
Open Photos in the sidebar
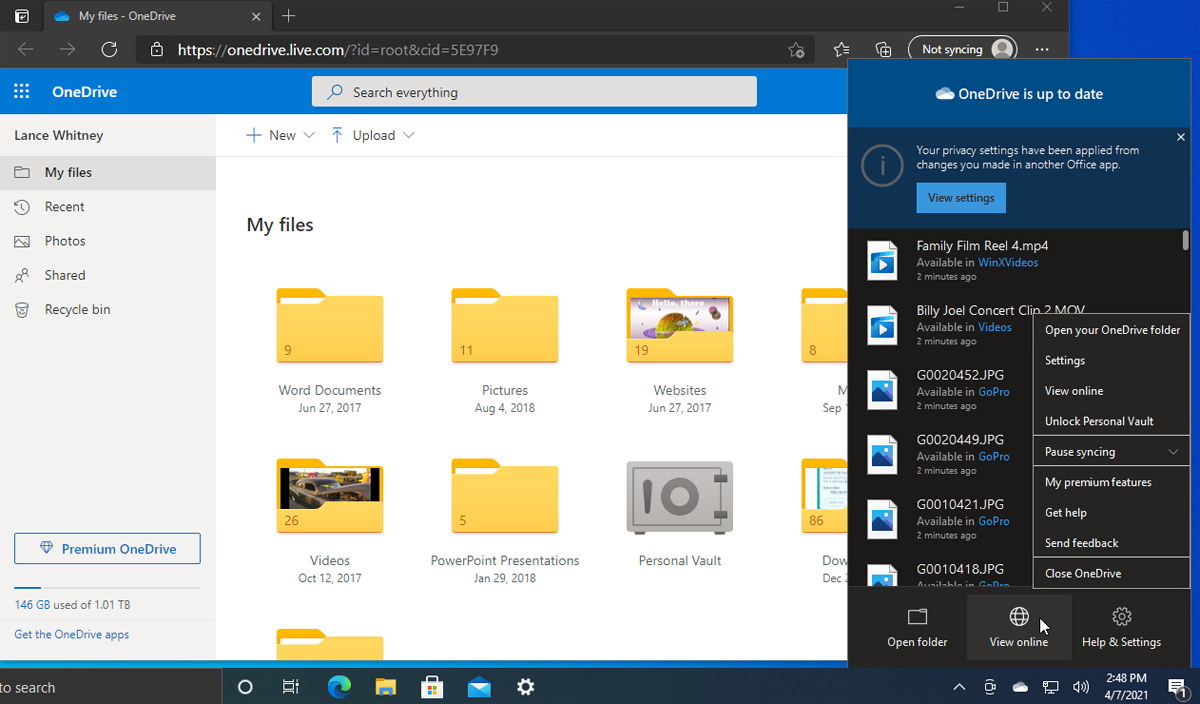click(108, 241)
